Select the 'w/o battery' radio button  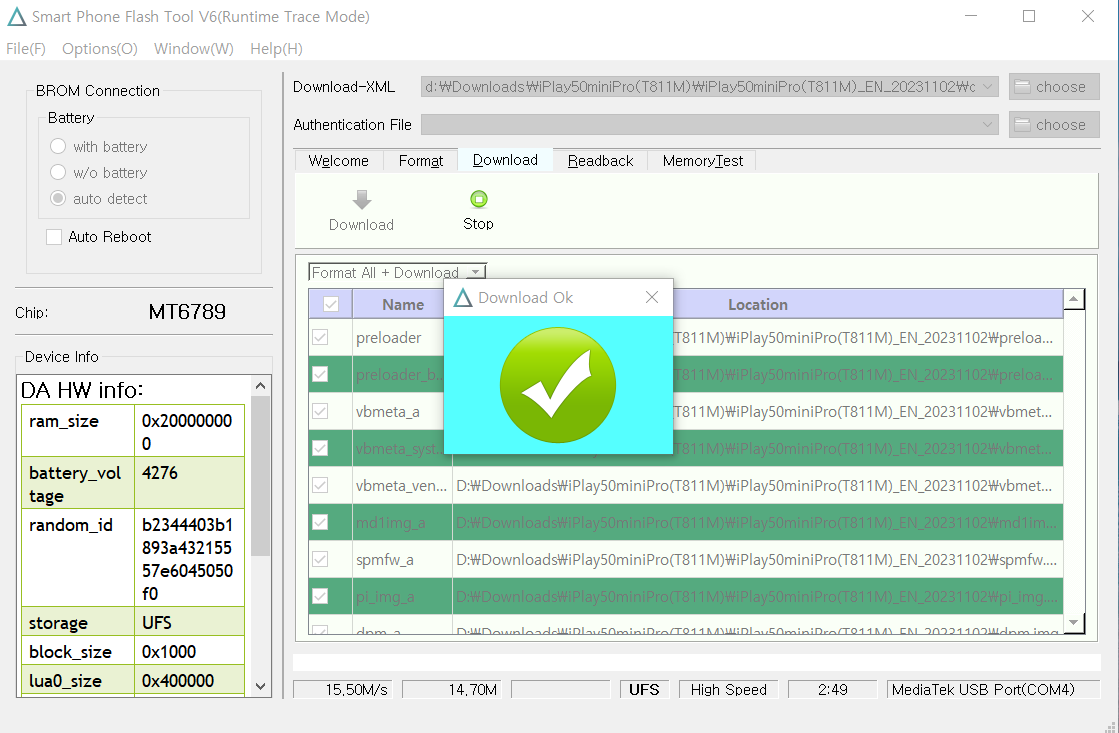(58, 173)
